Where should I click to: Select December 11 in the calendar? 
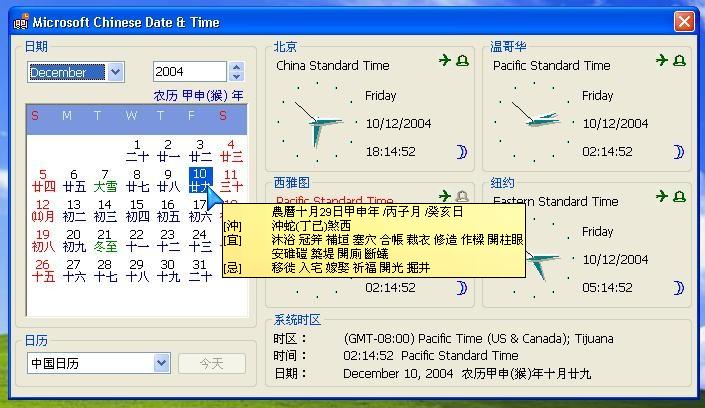(231, 180)
